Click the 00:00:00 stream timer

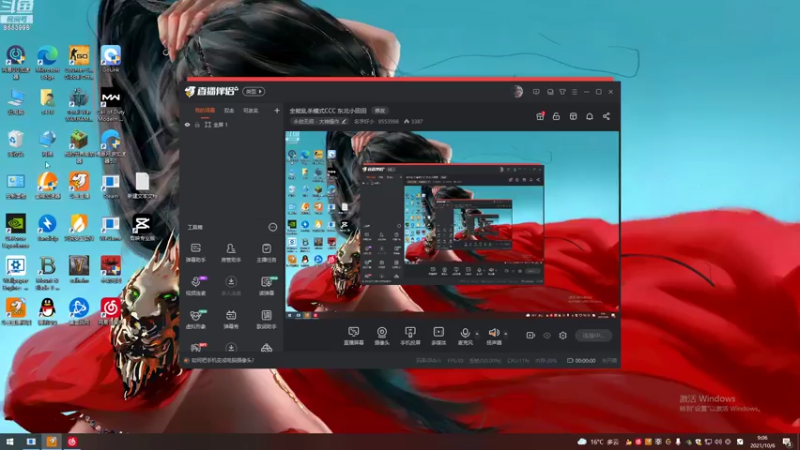[585, 361]
